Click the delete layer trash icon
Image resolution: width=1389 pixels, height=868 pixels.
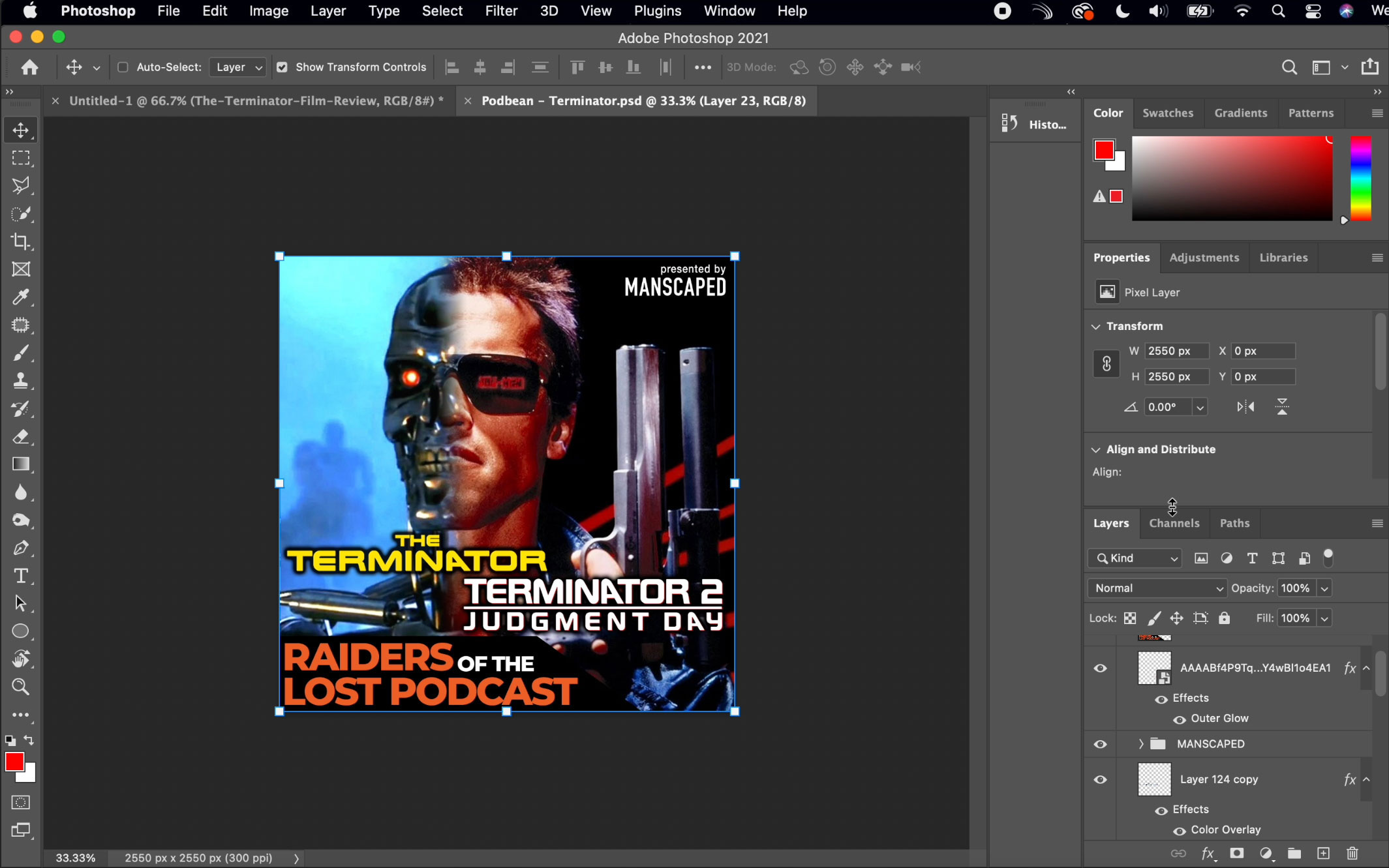click(x=1352, y=853)
